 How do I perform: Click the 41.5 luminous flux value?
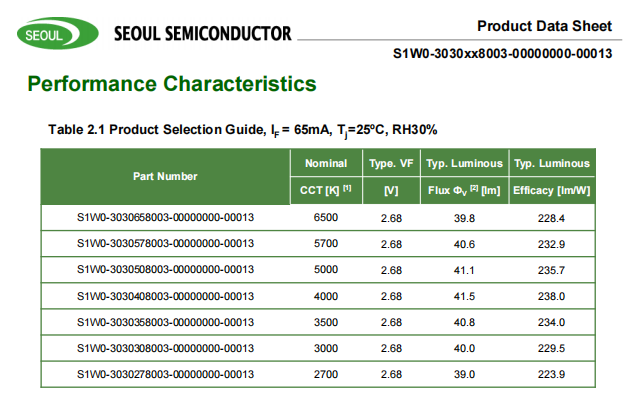[463, 296]
